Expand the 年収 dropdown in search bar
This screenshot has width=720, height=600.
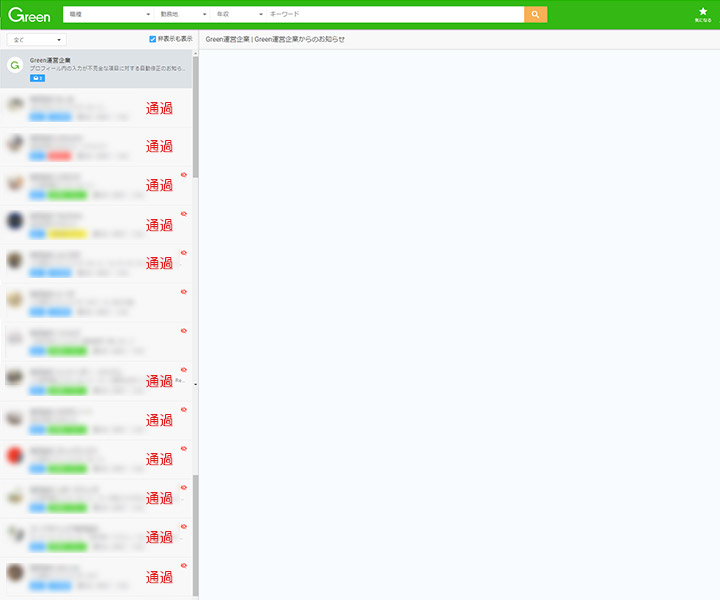[x=239, y=14]
